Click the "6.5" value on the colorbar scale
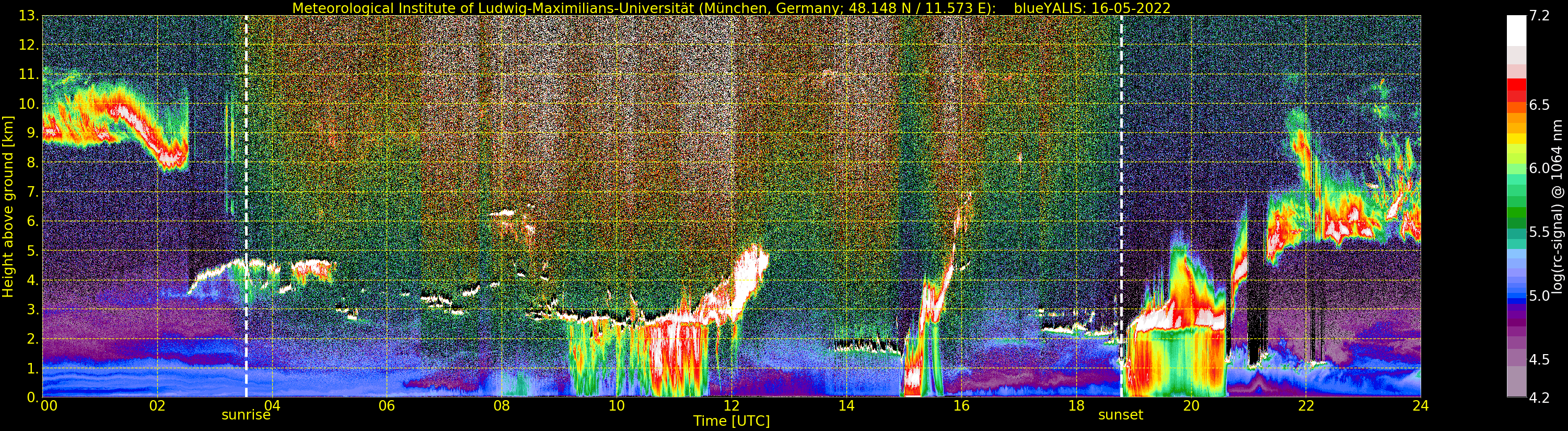This screenshot has height=431, width=1568. tap(1539, 105)
